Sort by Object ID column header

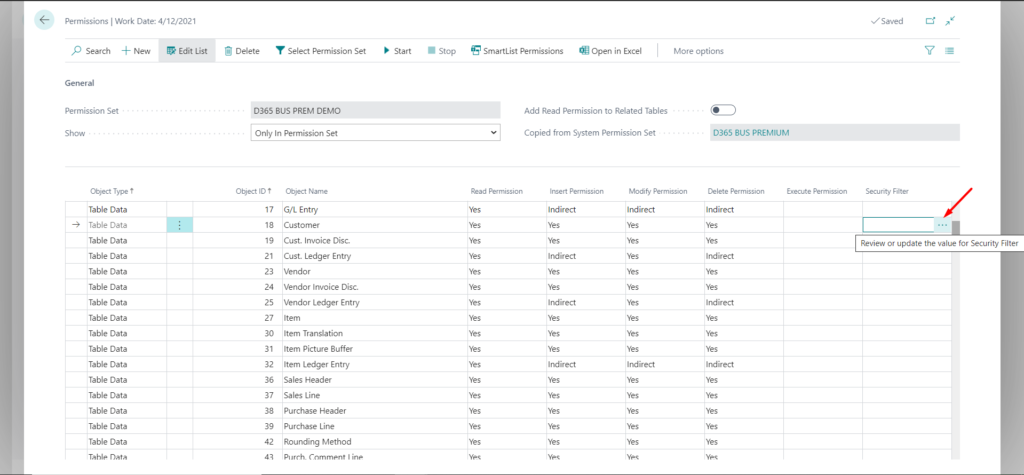[x=253, y=191]
